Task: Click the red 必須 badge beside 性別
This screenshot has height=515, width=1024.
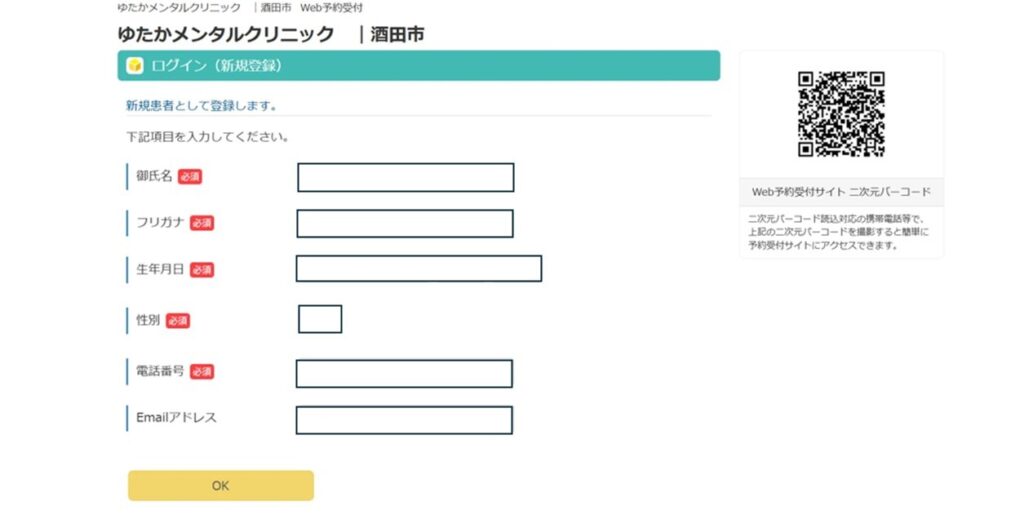Action: coord(178,320)
